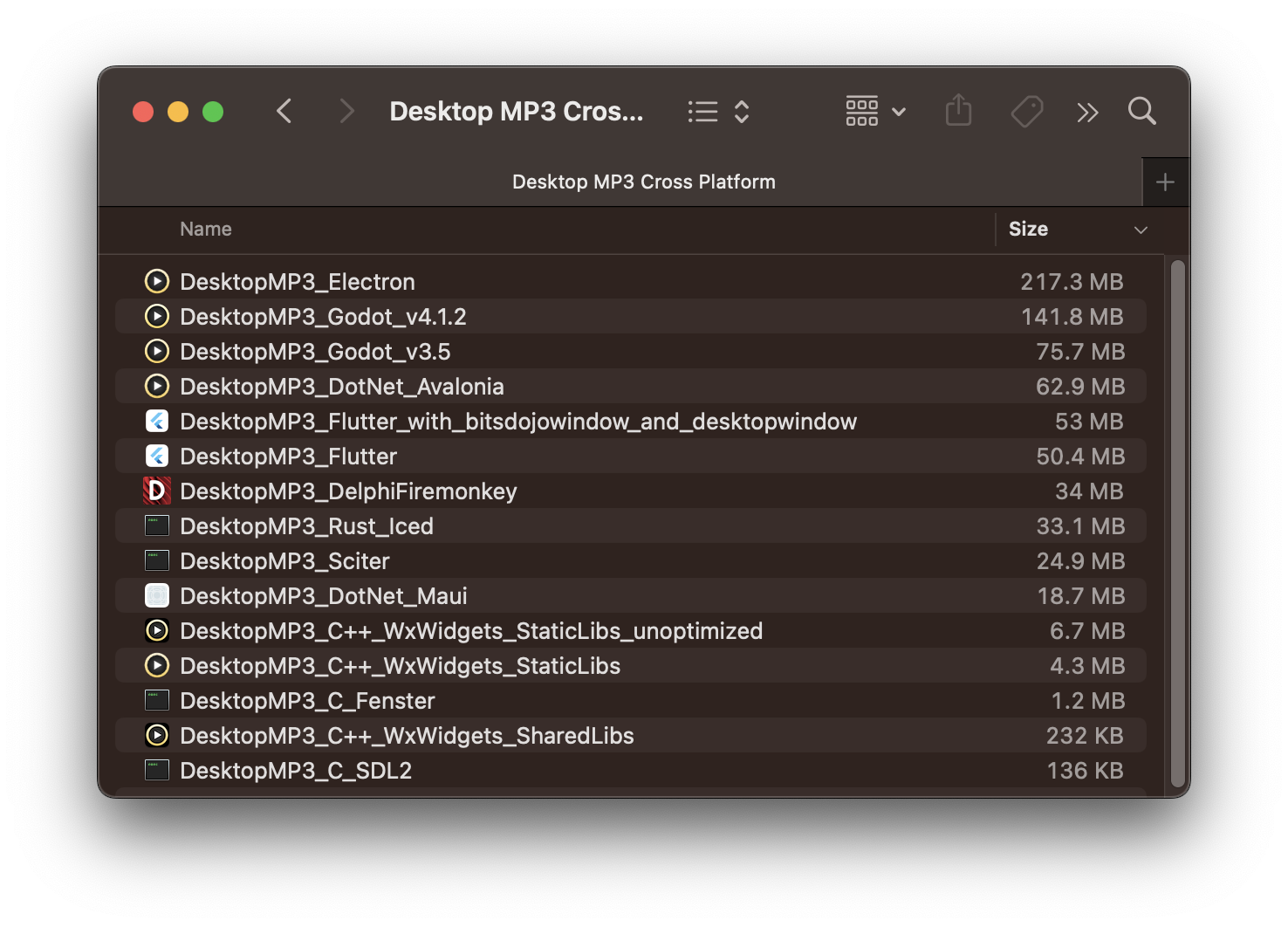Select the file name DesktopMP3_DotNet_Maui
Screen dimensions: 1288x927
324,596
